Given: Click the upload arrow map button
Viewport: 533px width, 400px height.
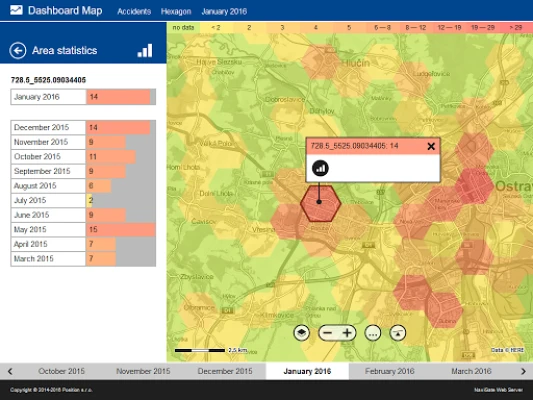Looking at the screenshot, I should coord(398,333).
